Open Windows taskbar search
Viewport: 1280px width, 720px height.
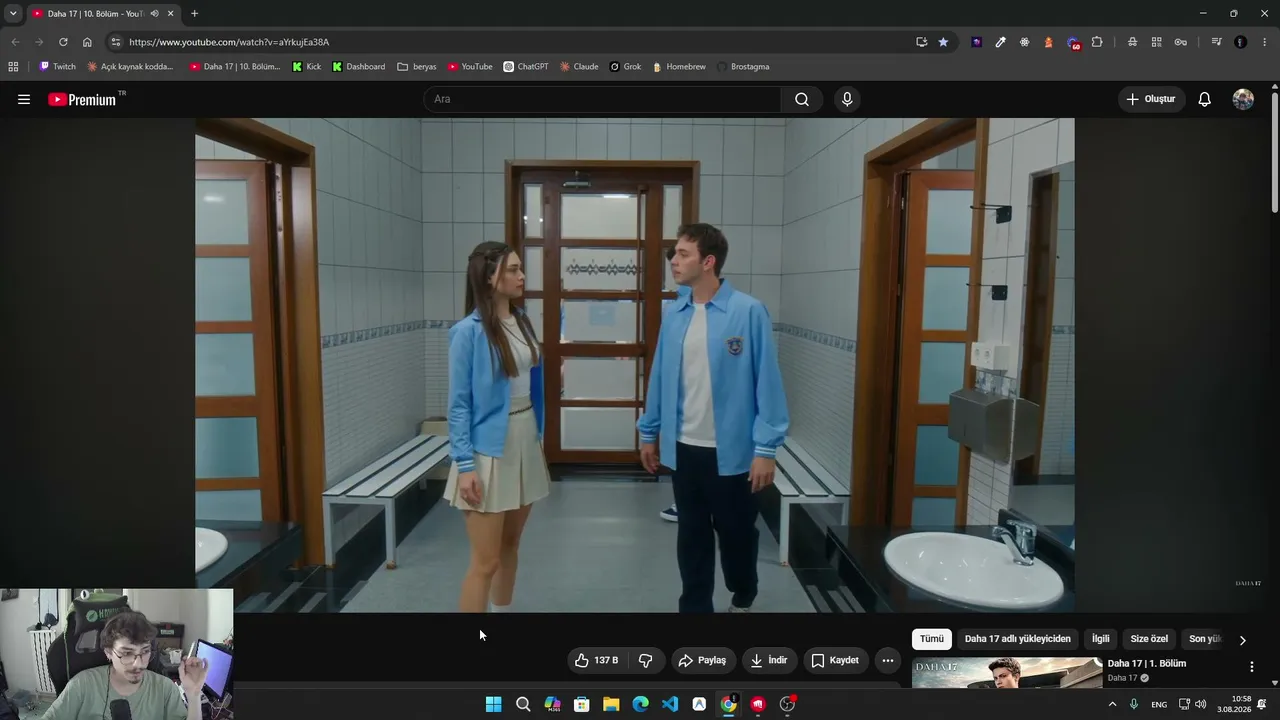[523, 704]
